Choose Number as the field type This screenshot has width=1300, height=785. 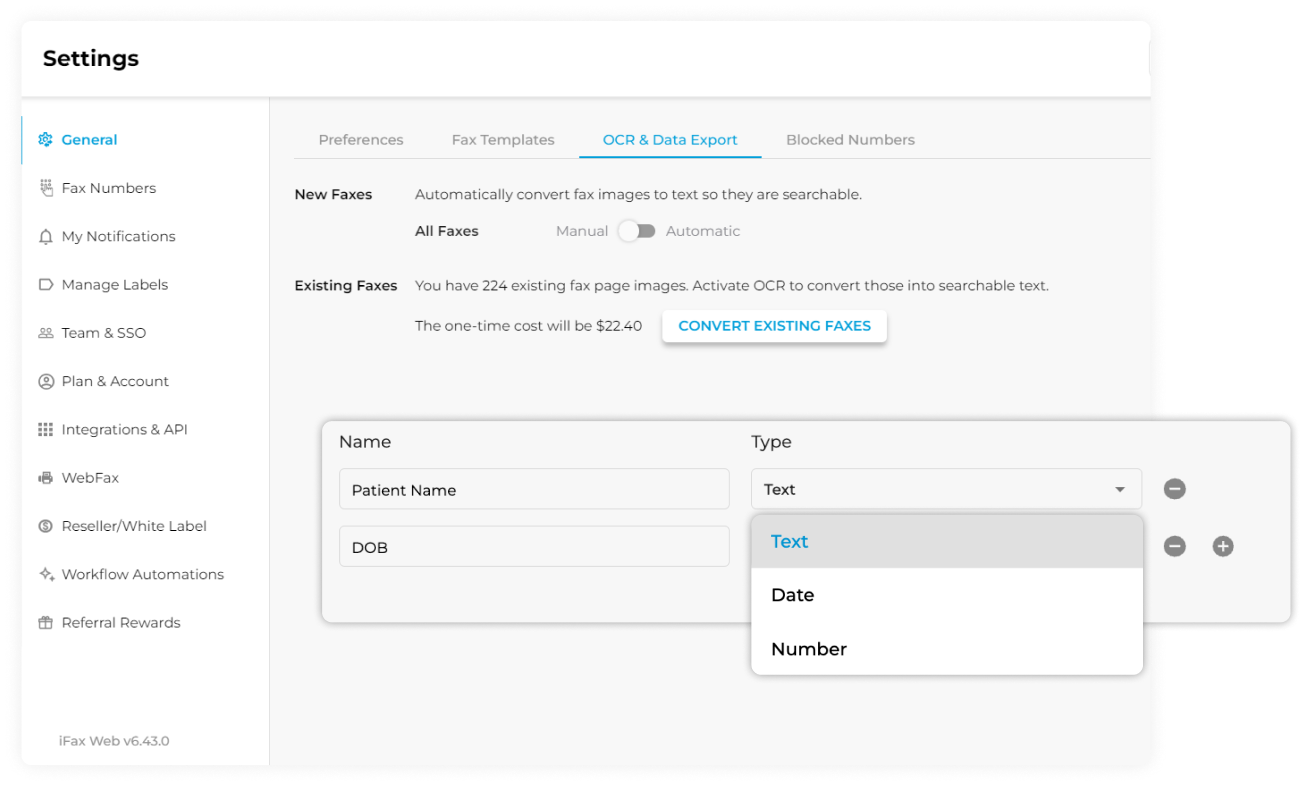pos(808,649)
